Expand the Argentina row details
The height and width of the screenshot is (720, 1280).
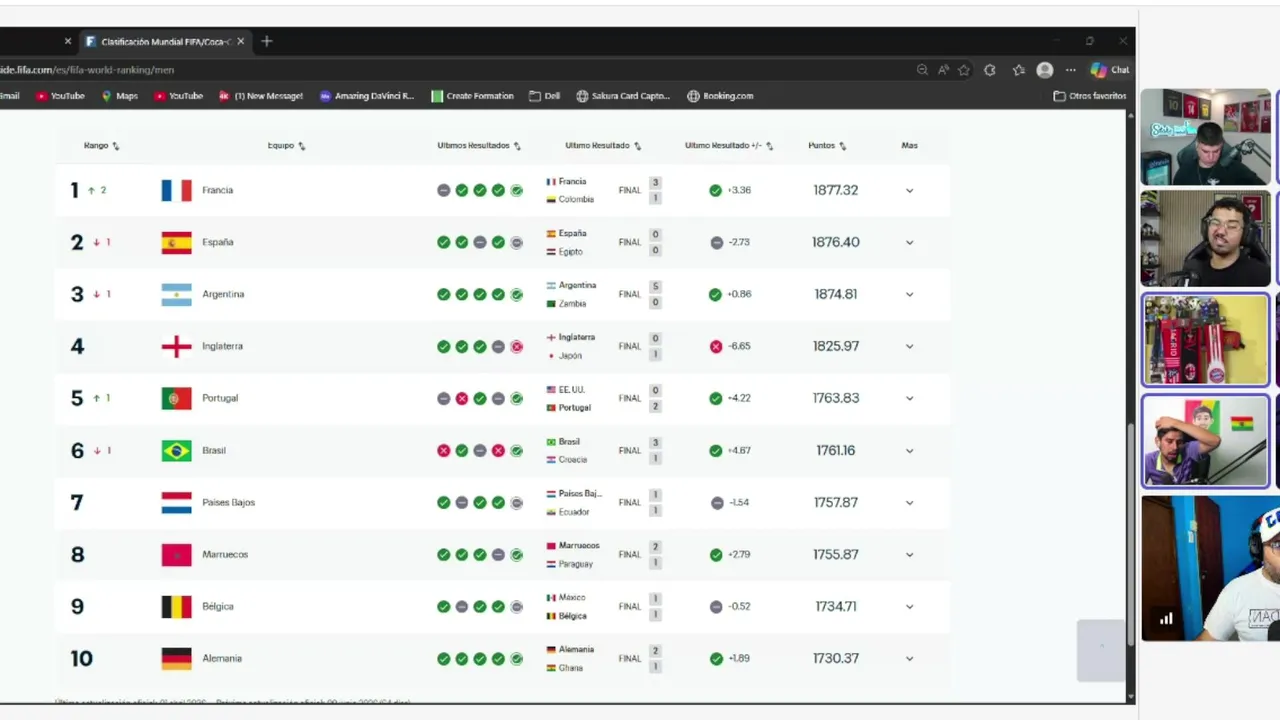909,294
